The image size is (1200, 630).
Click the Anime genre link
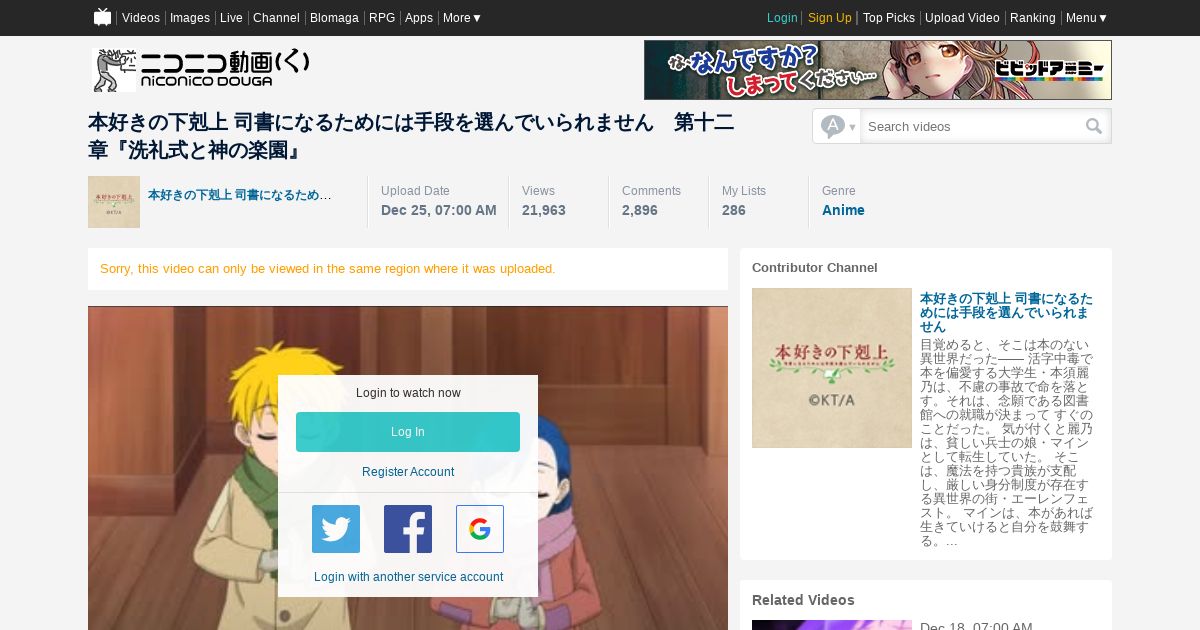tap(843, 210)
